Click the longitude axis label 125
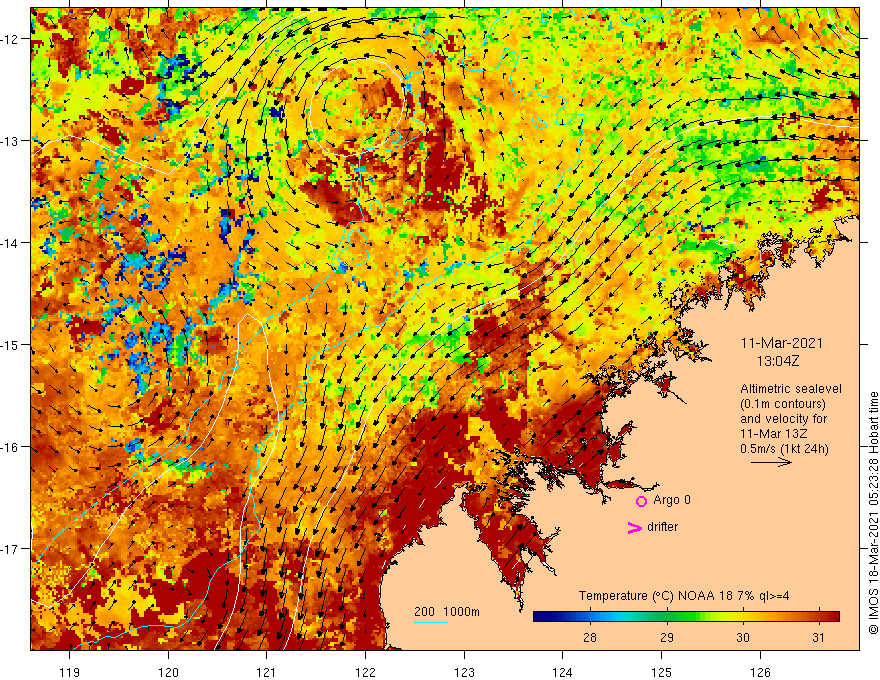Screen dimensions: 880x680 (x=661, y=672)
